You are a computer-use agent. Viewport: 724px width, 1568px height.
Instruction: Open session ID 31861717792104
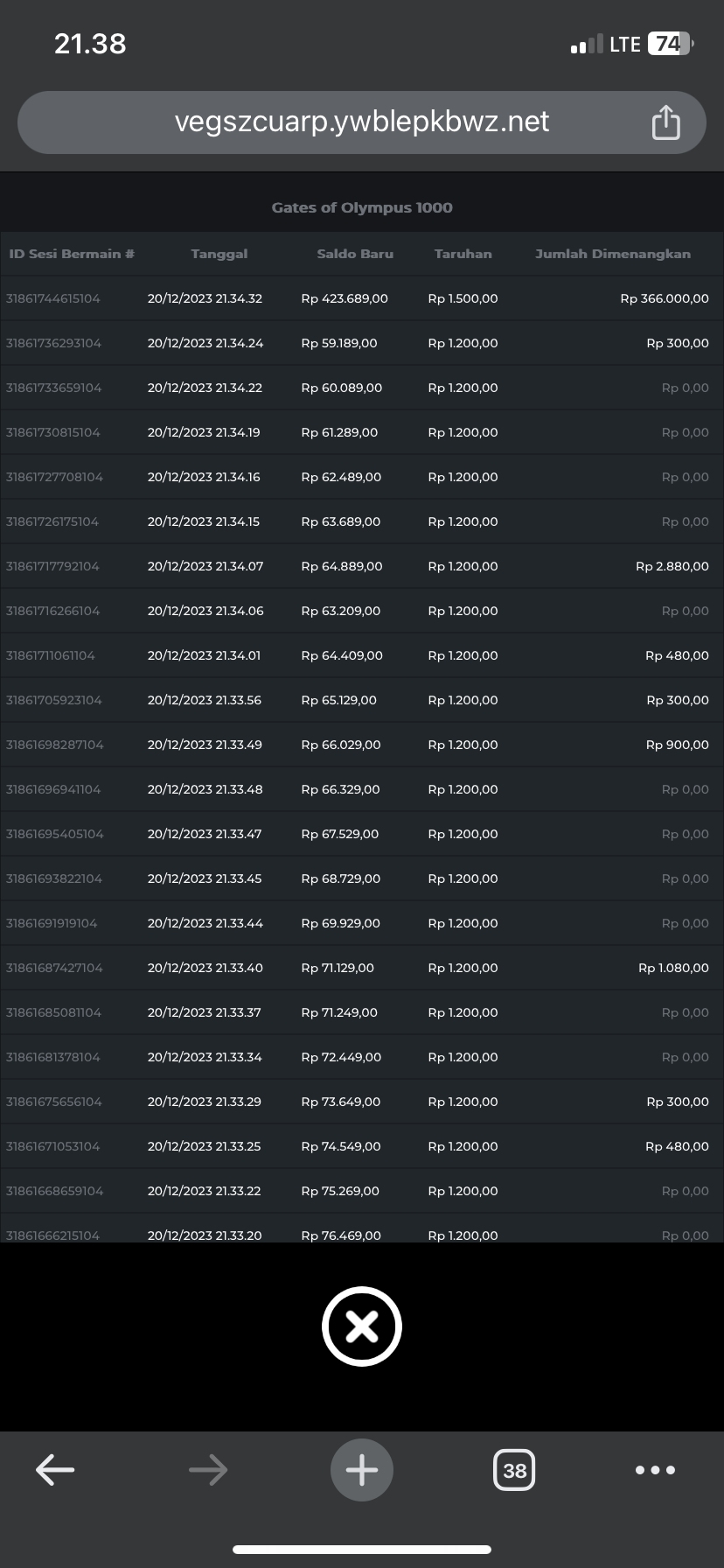pos(52,566)
